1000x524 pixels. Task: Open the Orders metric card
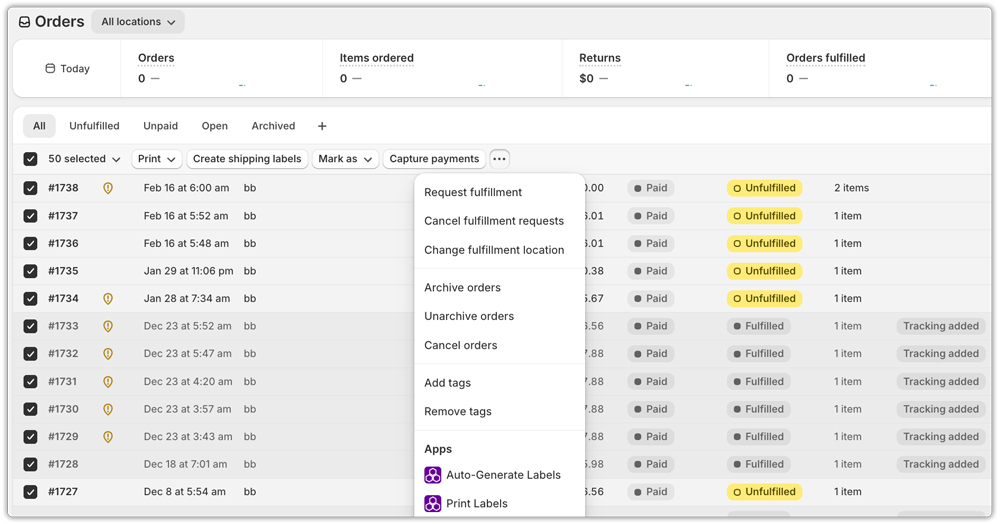221,69
